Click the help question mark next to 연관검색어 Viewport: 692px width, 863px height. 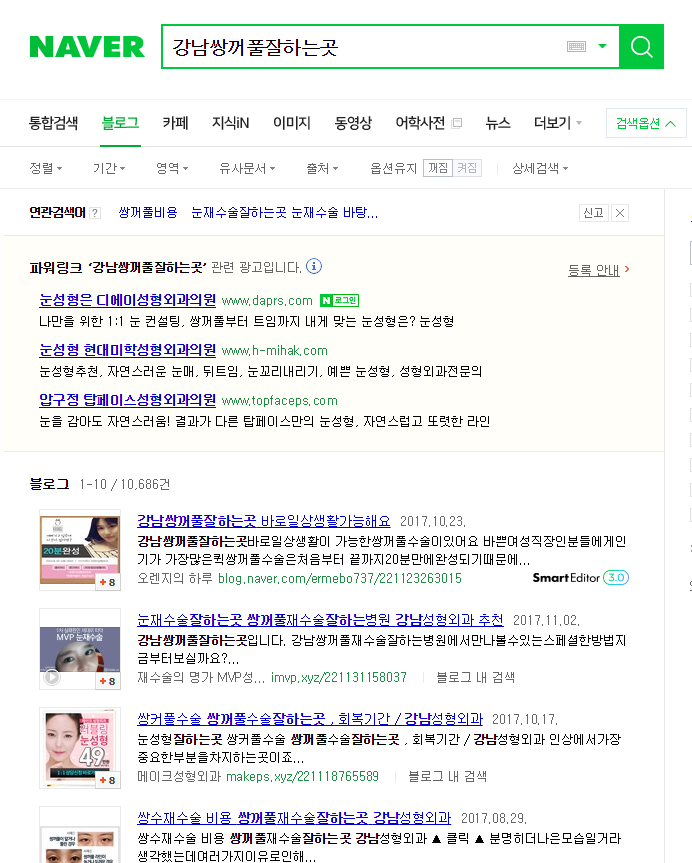coord(95,213)
